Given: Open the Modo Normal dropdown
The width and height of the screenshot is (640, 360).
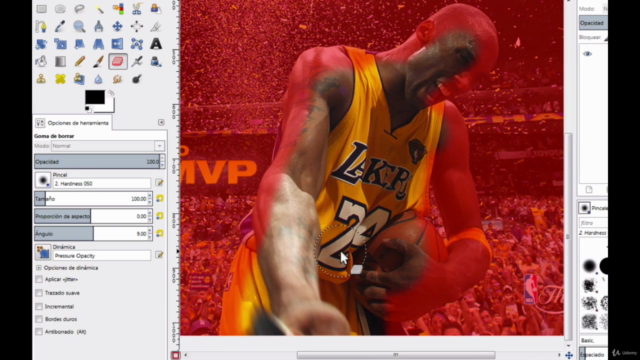Looking at the screenshot, I should (x=108, y=146).
